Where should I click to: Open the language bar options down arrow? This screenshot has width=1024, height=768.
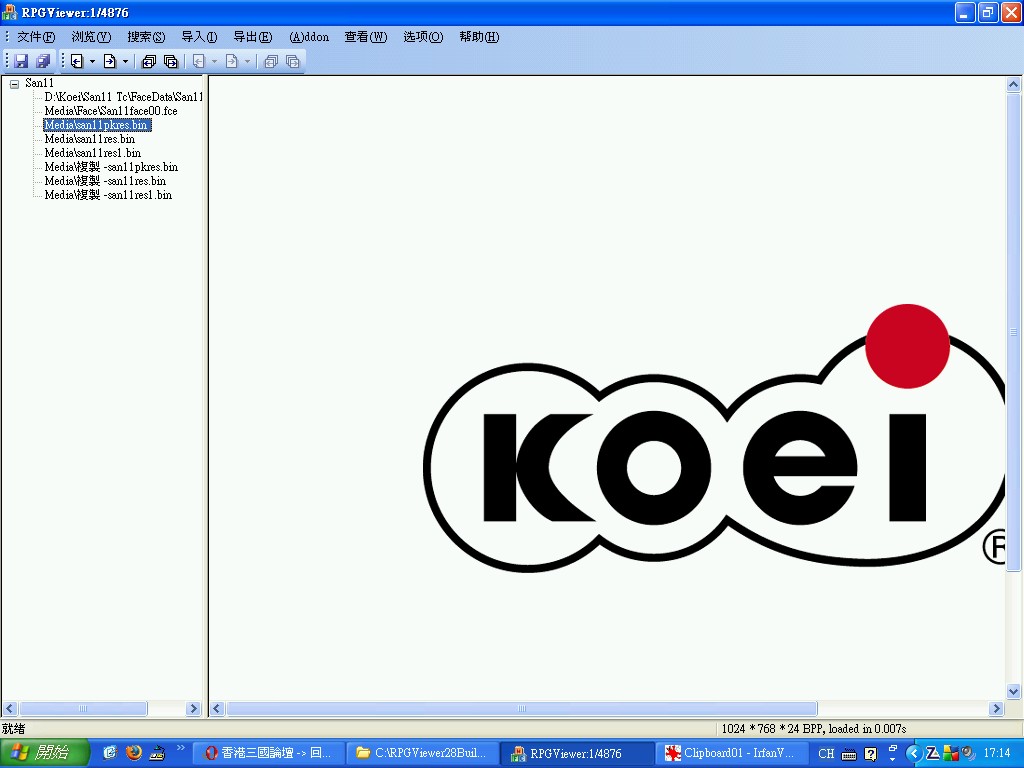[893, 760]
